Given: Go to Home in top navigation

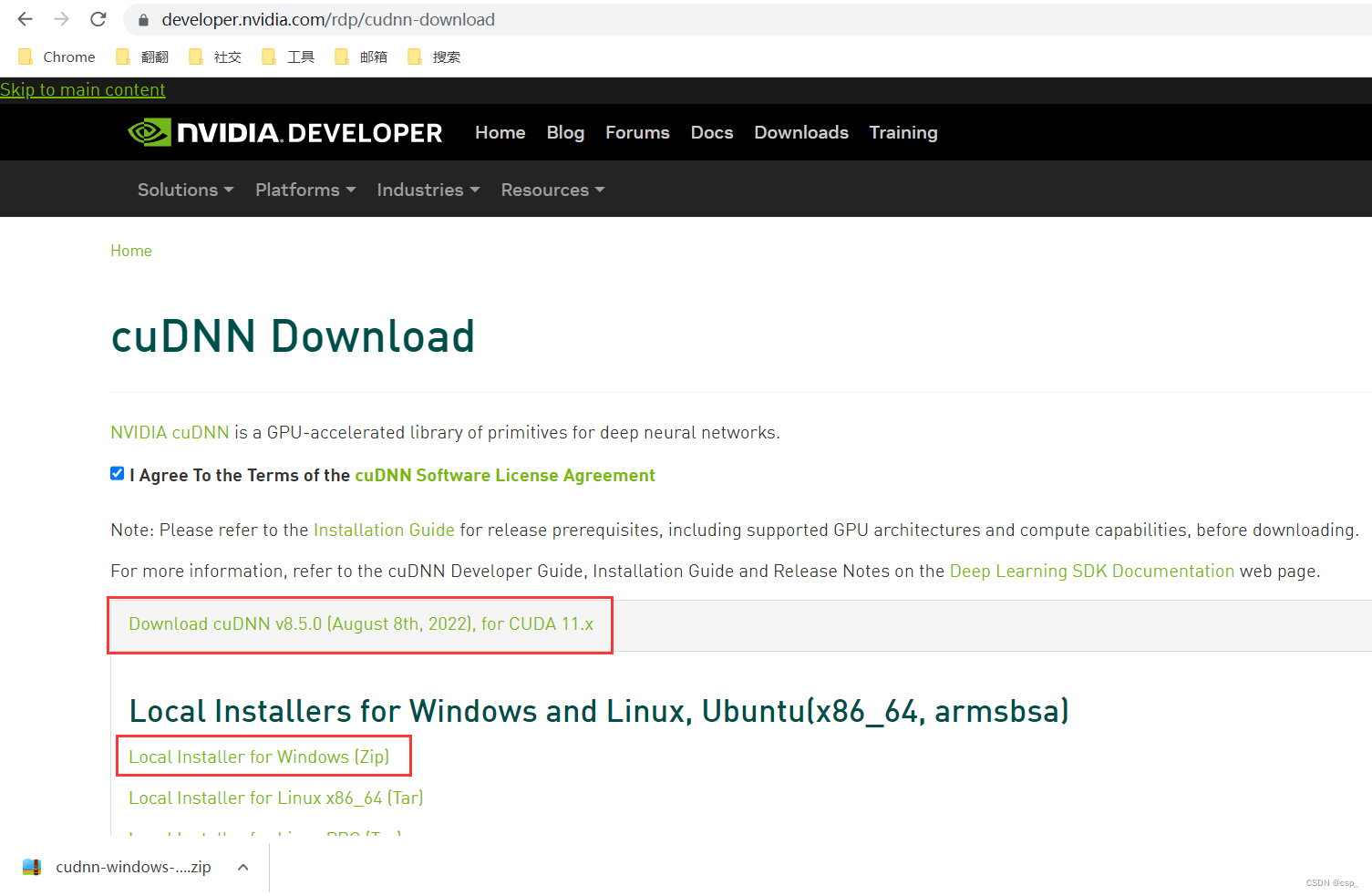Looking at the screenshot, I should tap(500, 133).
